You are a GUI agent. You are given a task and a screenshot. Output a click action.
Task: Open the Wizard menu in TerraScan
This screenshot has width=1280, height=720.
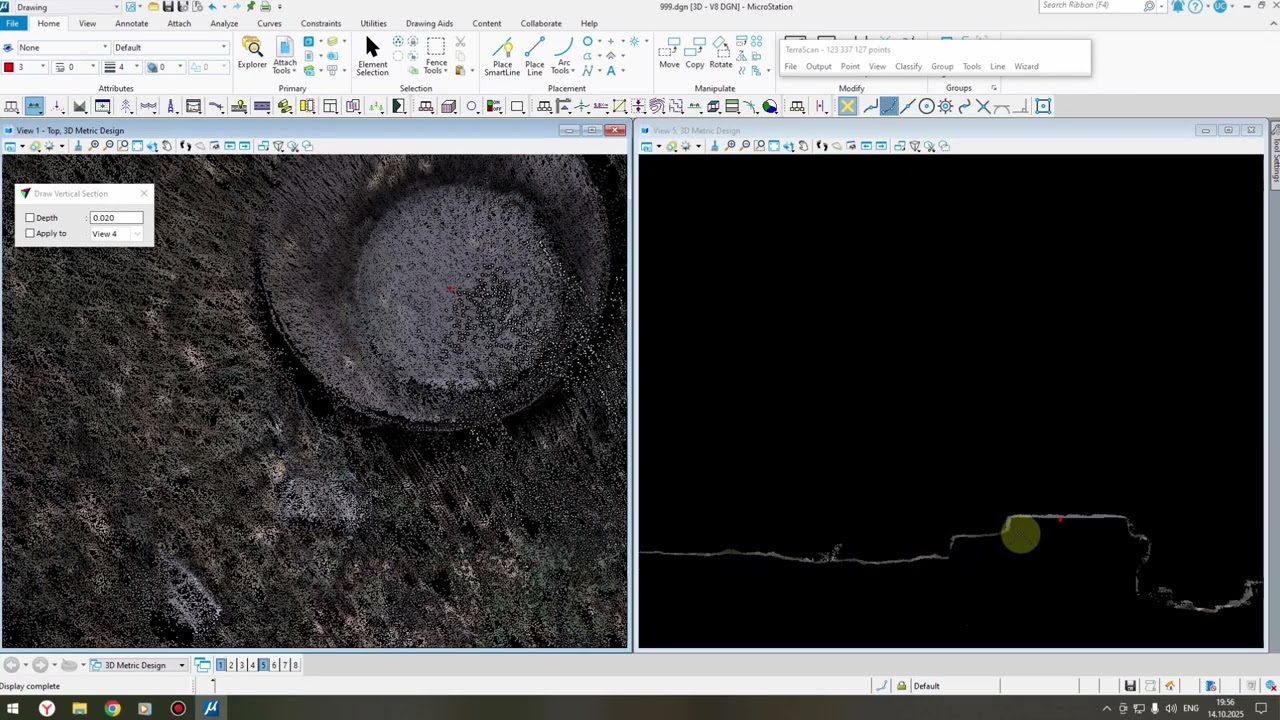[1026, 67]
